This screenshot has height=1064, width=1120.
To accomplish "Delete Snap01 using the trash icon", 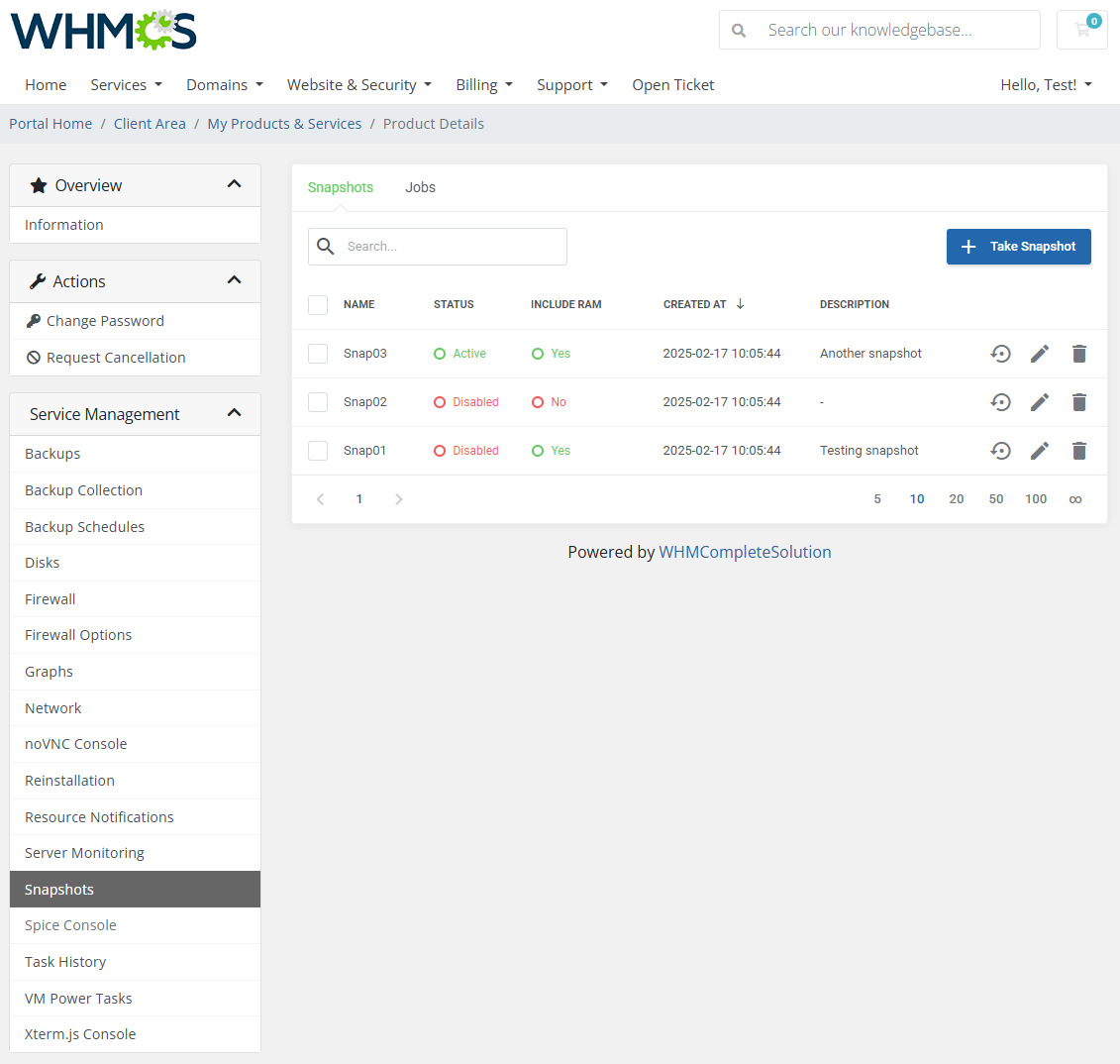I will tap(1079, 451).
